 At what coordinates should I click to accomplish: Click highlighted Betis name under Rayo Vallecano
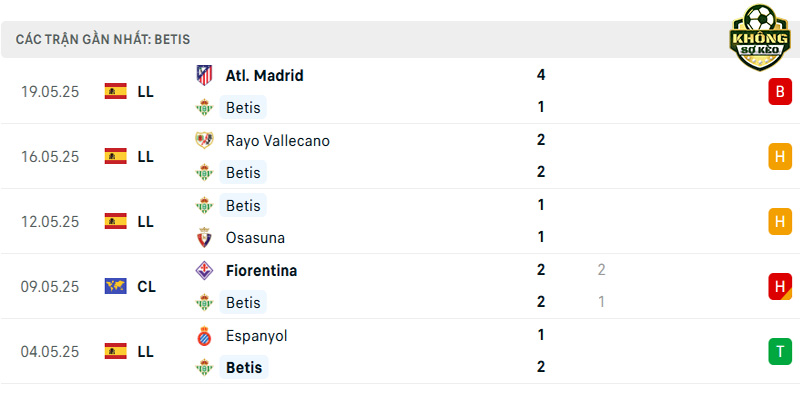(243, 172)
